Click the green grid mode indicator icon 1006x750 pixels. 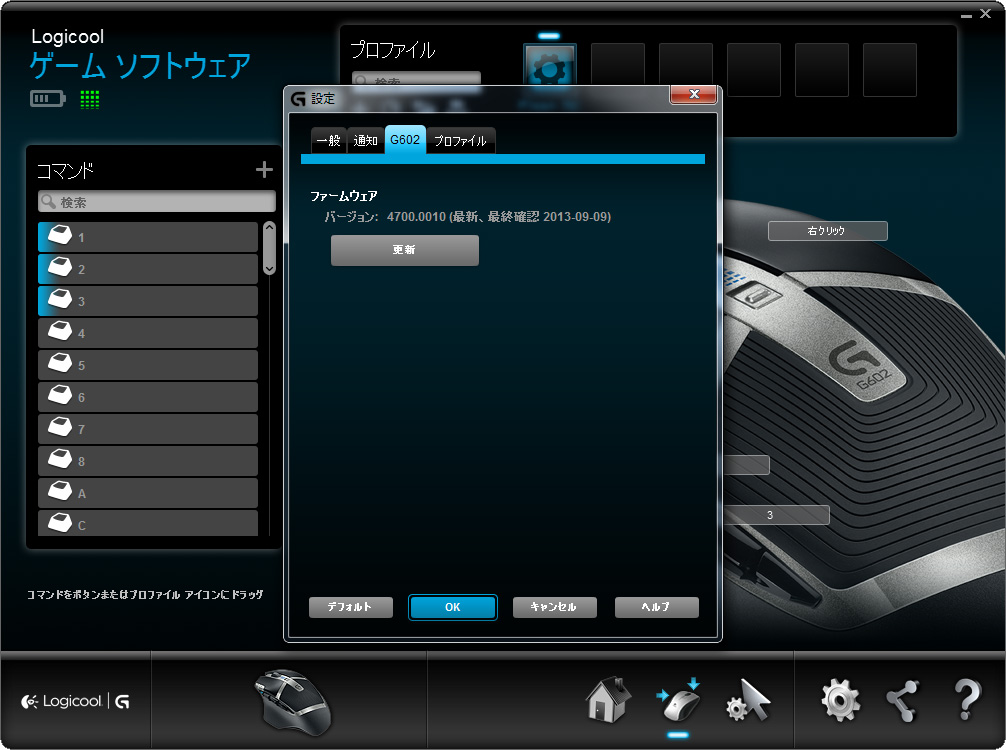point(90,99)
